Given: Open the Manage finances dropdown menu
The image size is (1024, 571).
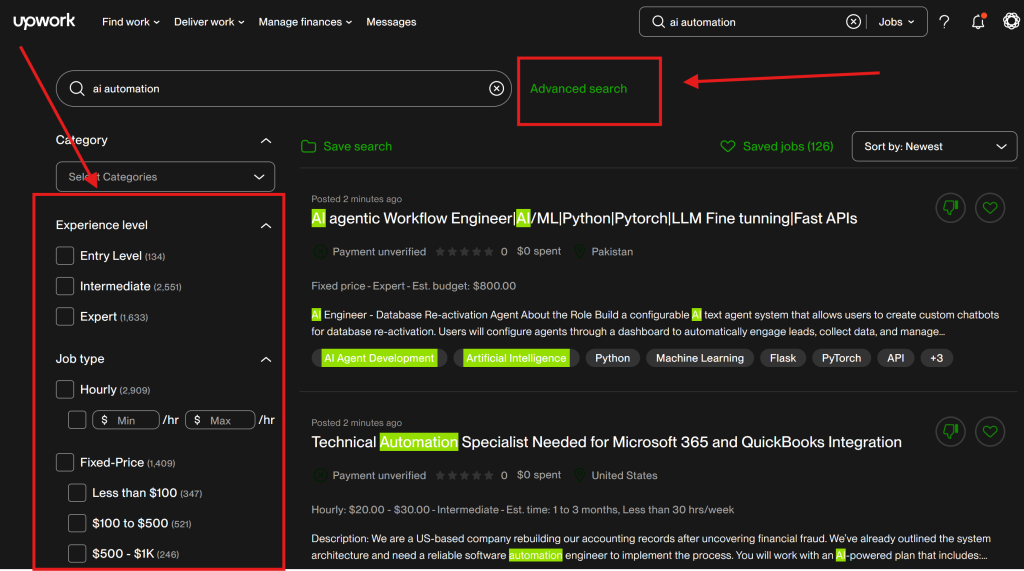Looking at the screenshot, I should click(305, 22).
